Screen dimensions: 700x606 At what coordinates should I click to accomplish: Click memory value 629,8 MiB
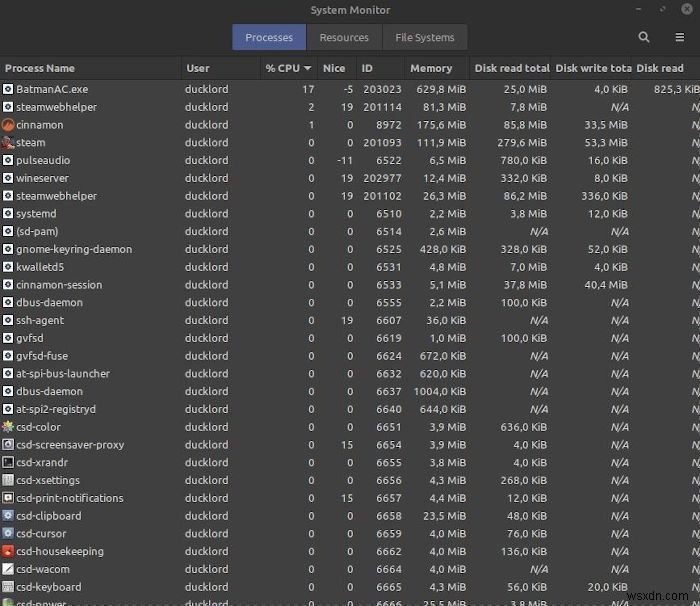pos(441,89)
